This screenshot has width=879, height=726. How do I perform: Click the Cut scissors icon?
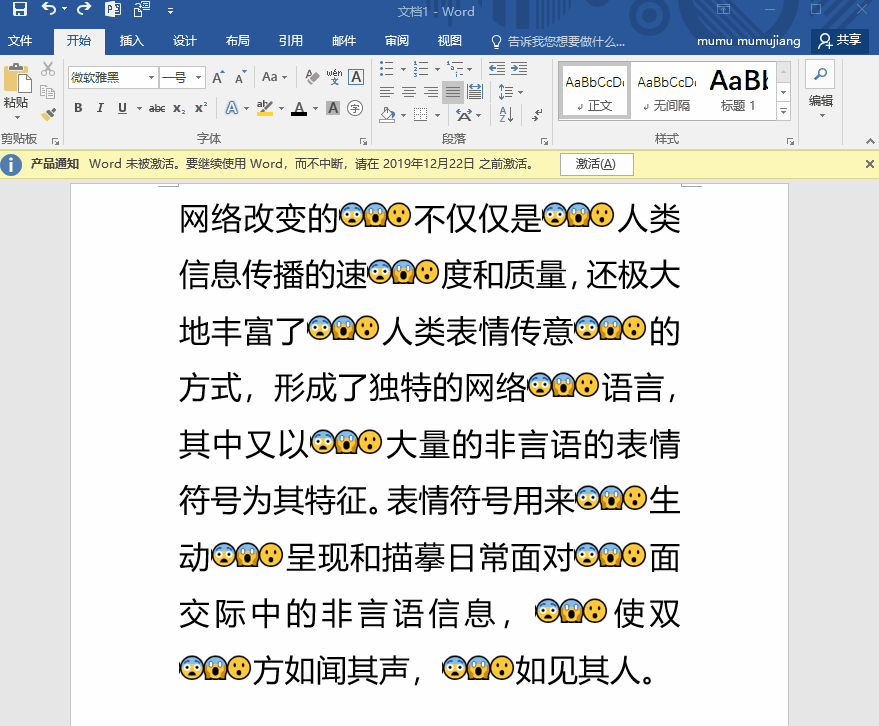tap(48, 69)
